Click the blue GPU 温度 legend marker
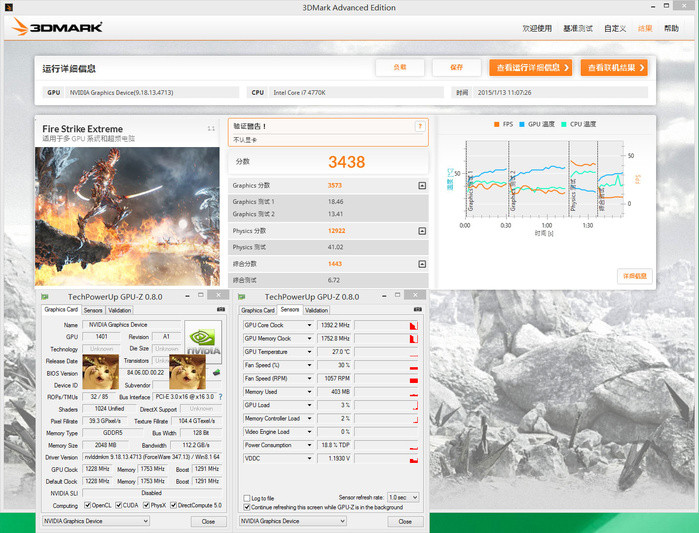Image resolution: width=699 pixels, height=533 pixels. point(523,124)
